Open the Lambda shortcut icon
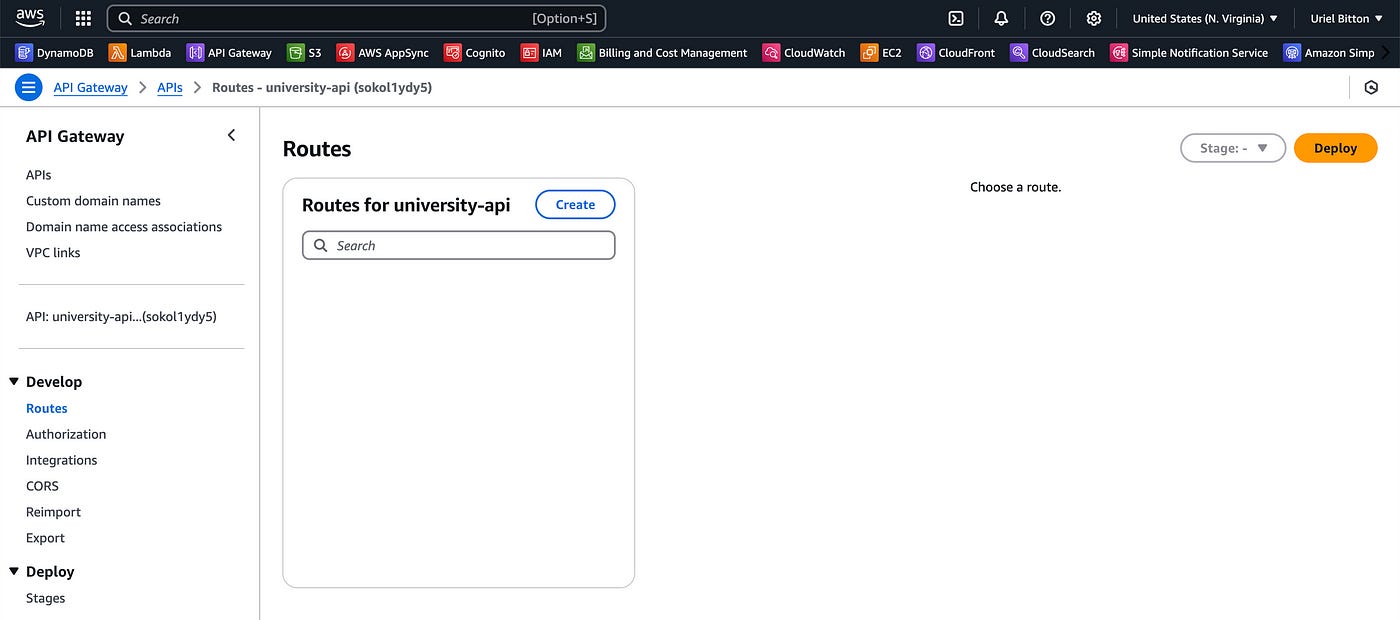This screenshot has width=1400, height=620. coord(117,53)
